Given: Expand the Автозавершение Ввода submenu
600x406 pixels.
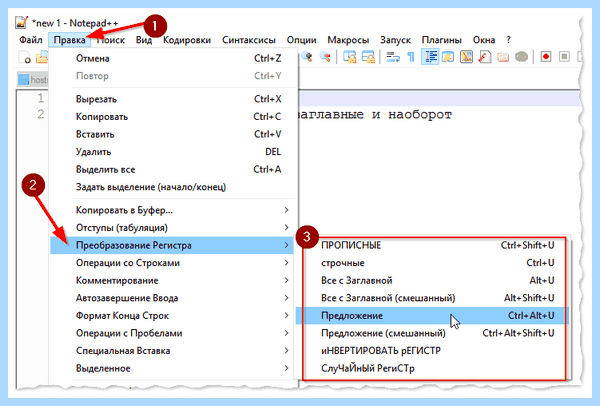Looking at the screenshot, I should click(174, 298).
